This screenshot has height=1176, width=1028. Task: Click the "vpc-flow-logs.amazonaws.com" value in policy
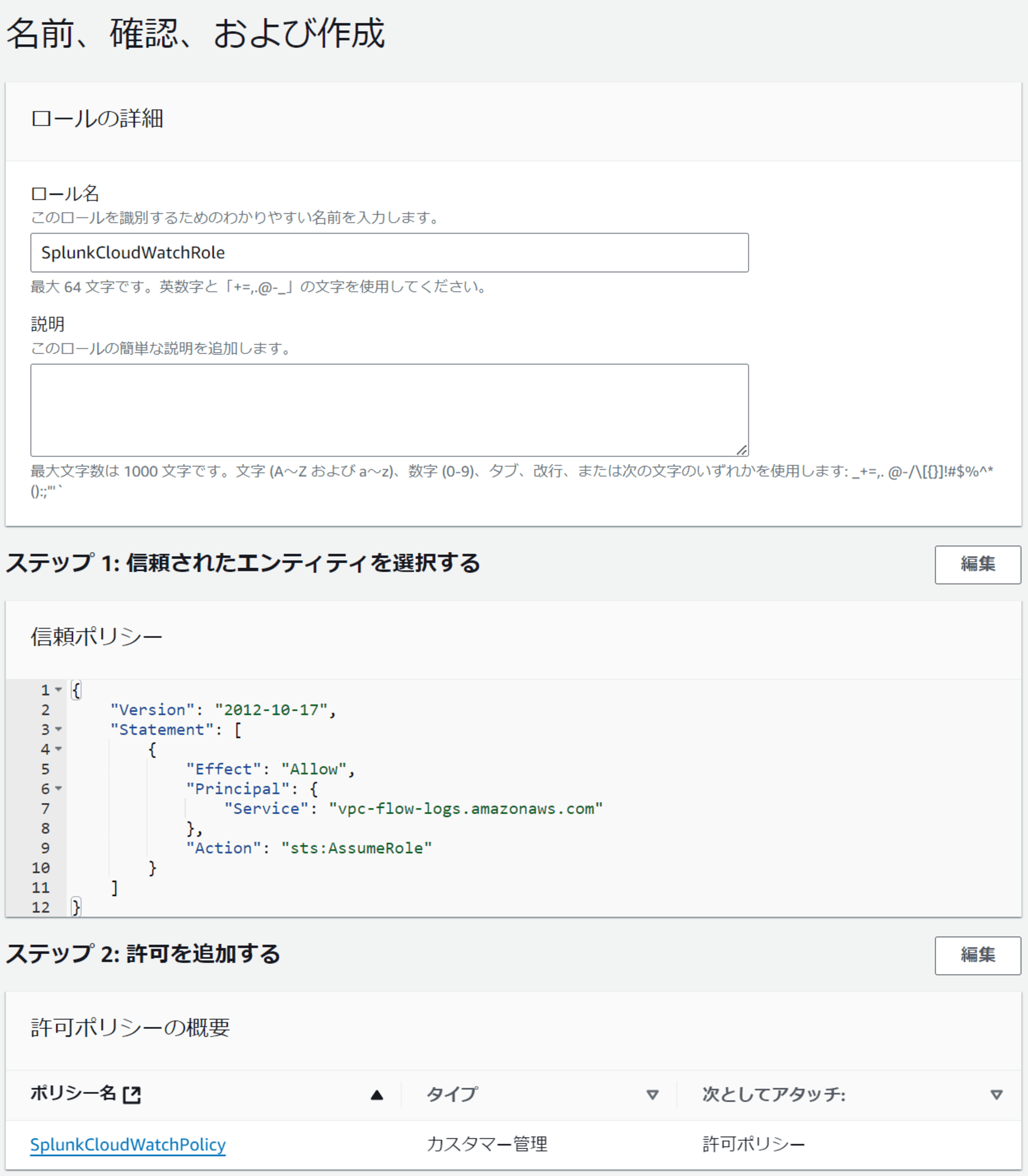(466, 808)
